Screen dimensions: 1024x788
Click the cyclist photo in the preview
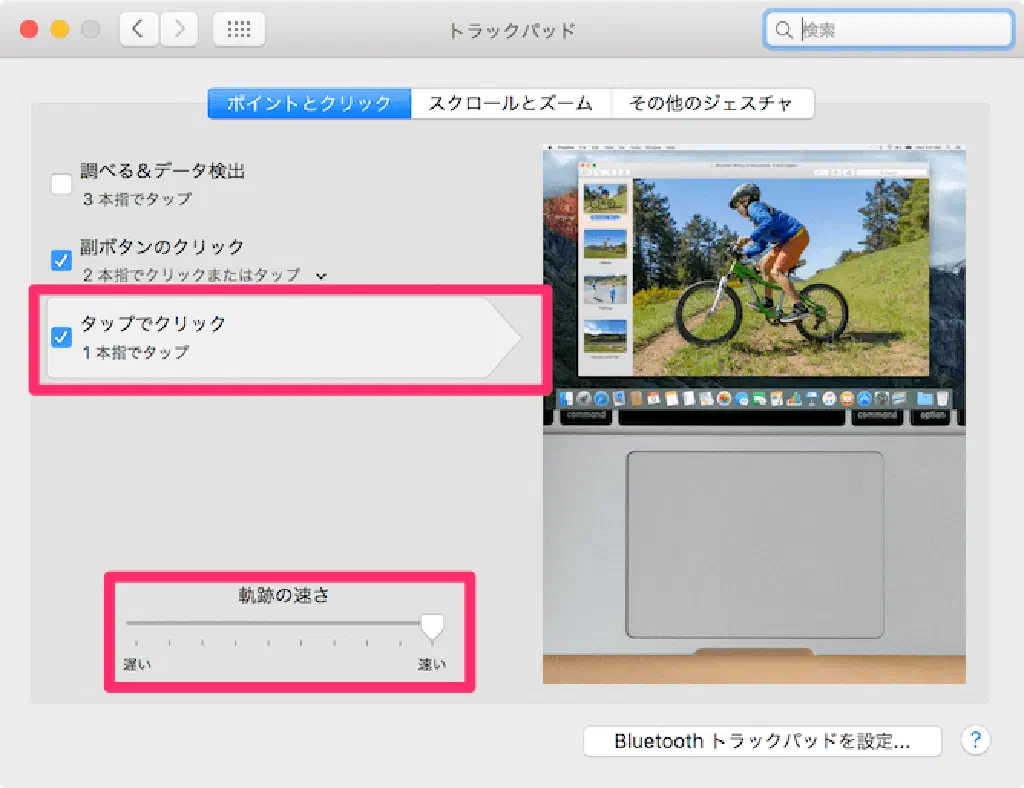780,277
